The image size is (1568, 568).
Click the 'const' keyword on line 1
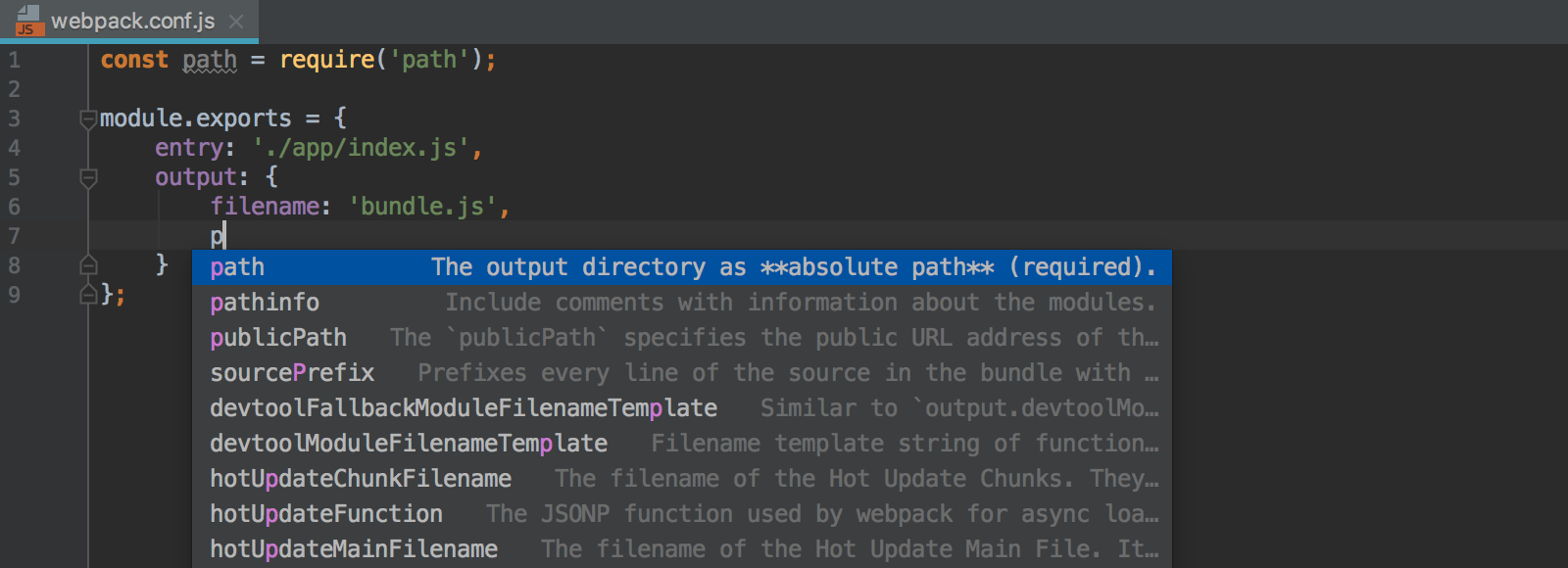tap(134, 60)
